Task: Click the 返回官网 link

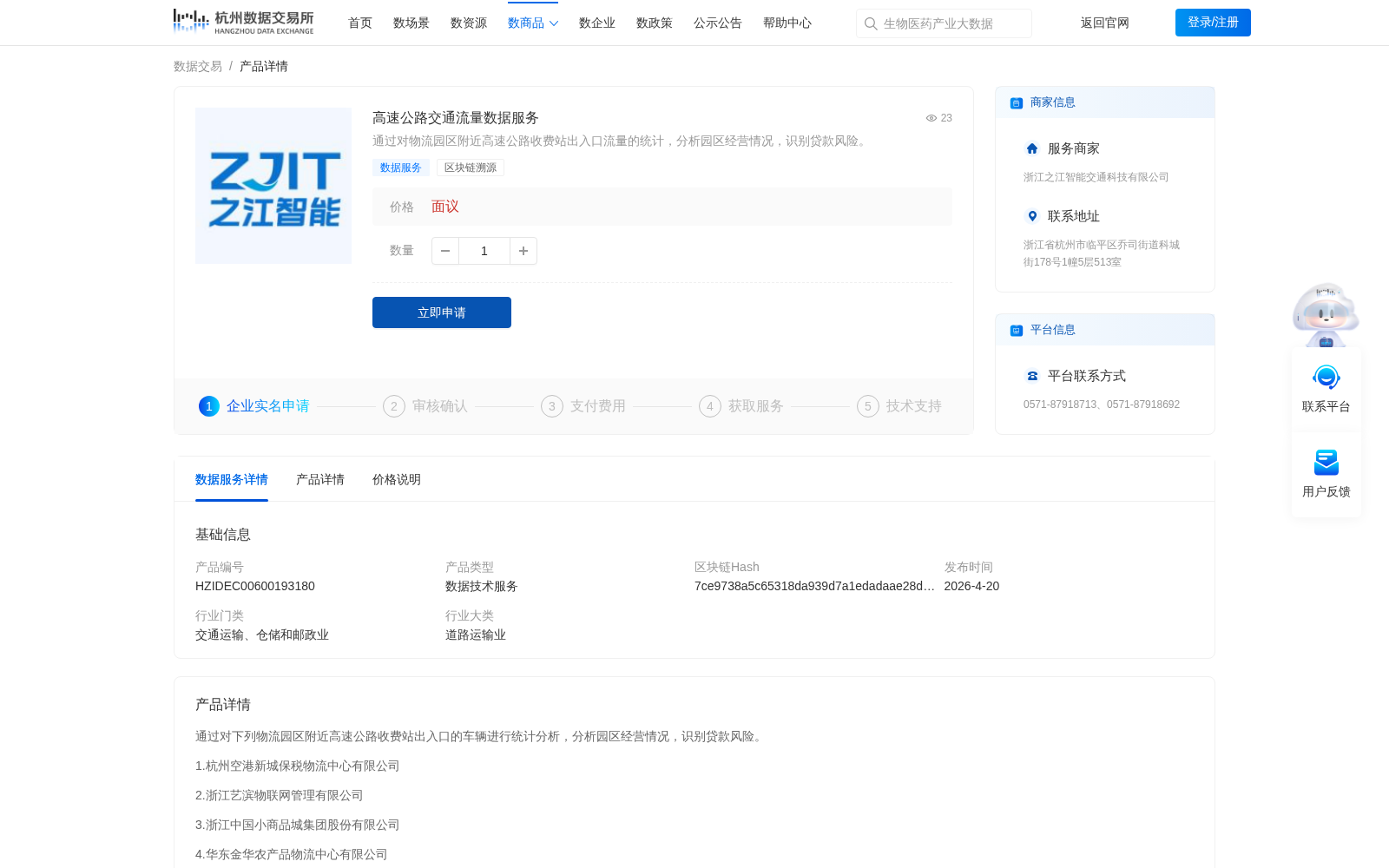Action: point(1105,23)
